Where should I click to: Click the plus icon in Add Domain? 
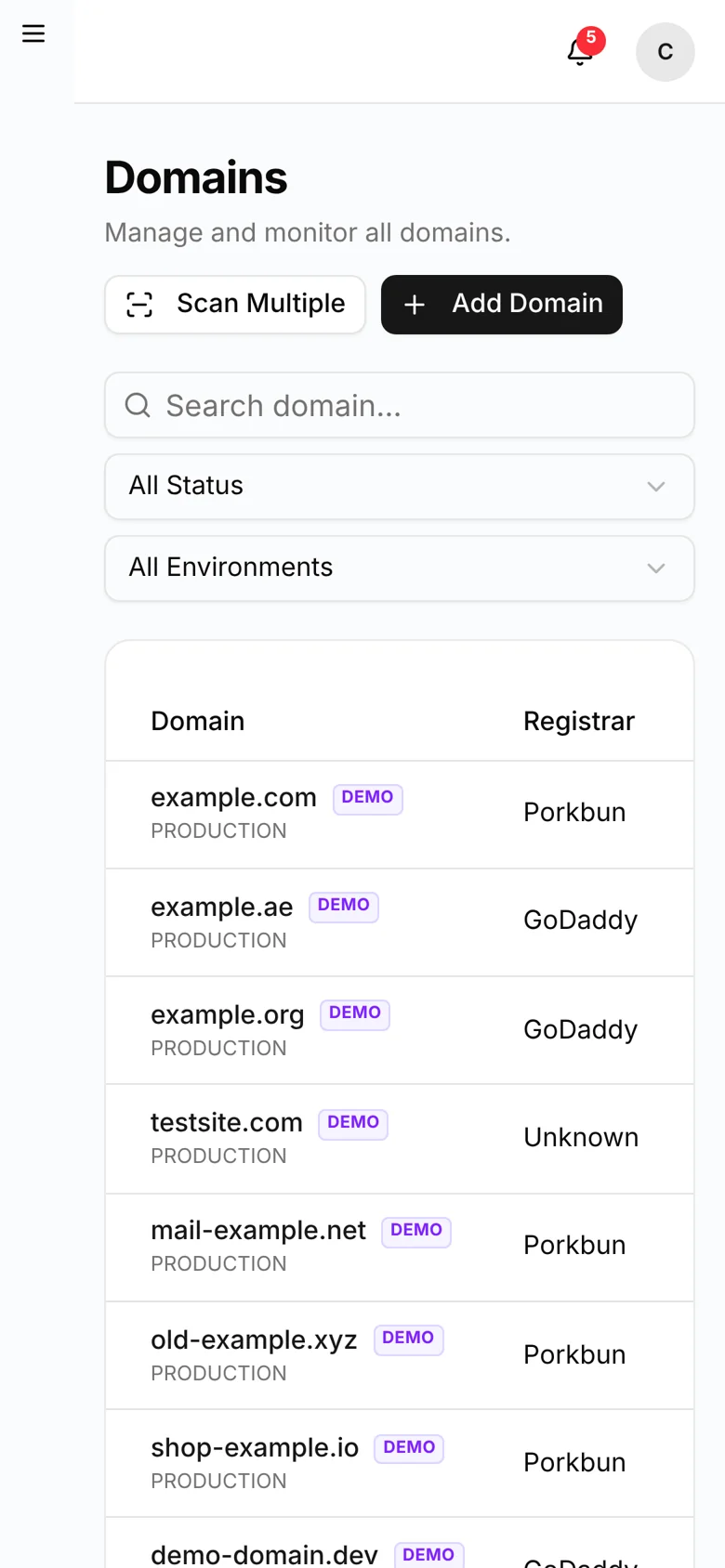[415, 305]
